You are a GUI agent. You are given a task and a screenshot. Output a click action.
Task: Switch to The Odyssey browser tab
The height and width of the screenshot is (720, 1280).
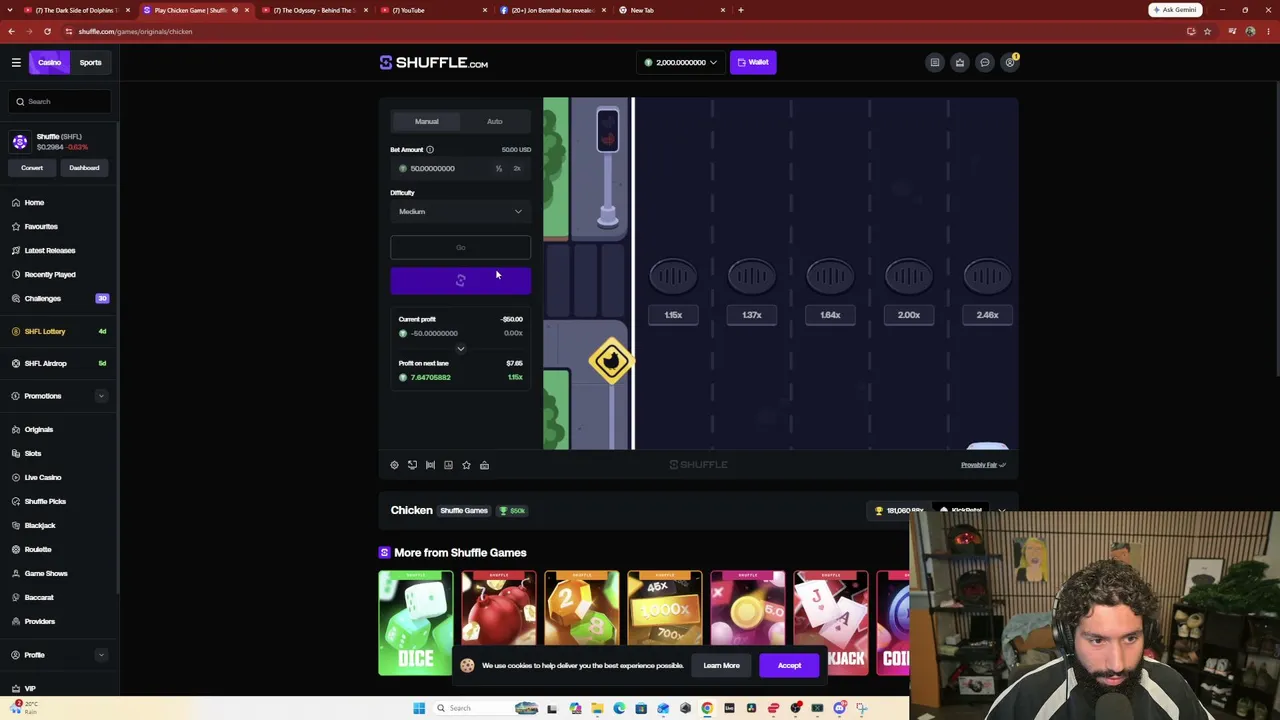point(316,10)
